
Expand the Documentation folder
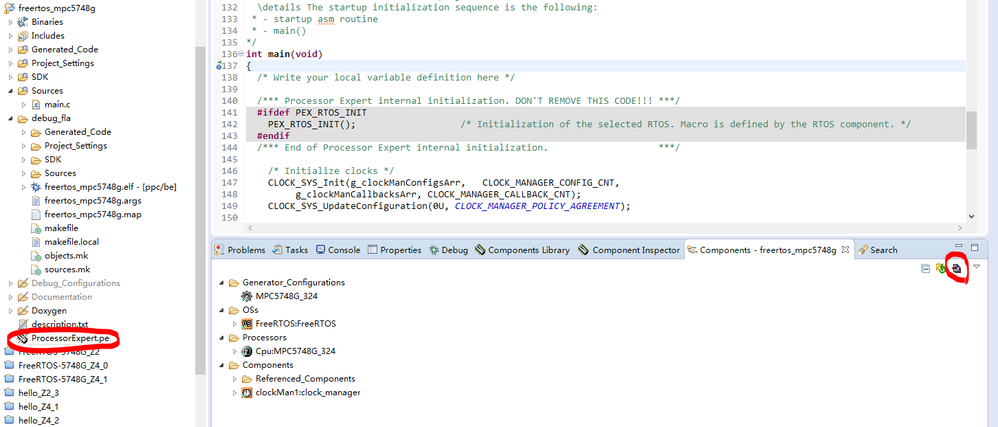click(11, 297)
